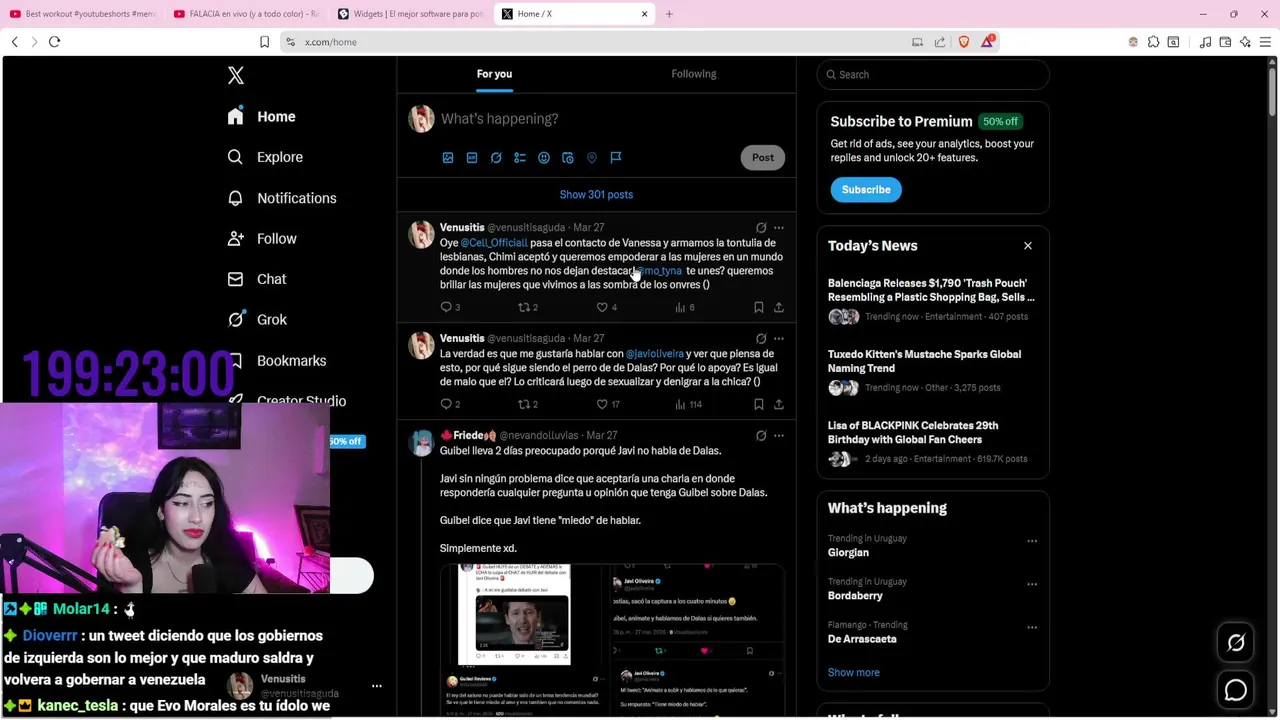Open emoji picker in composer
Viewport: 1280px width, 720px height.
click(544, 158)
